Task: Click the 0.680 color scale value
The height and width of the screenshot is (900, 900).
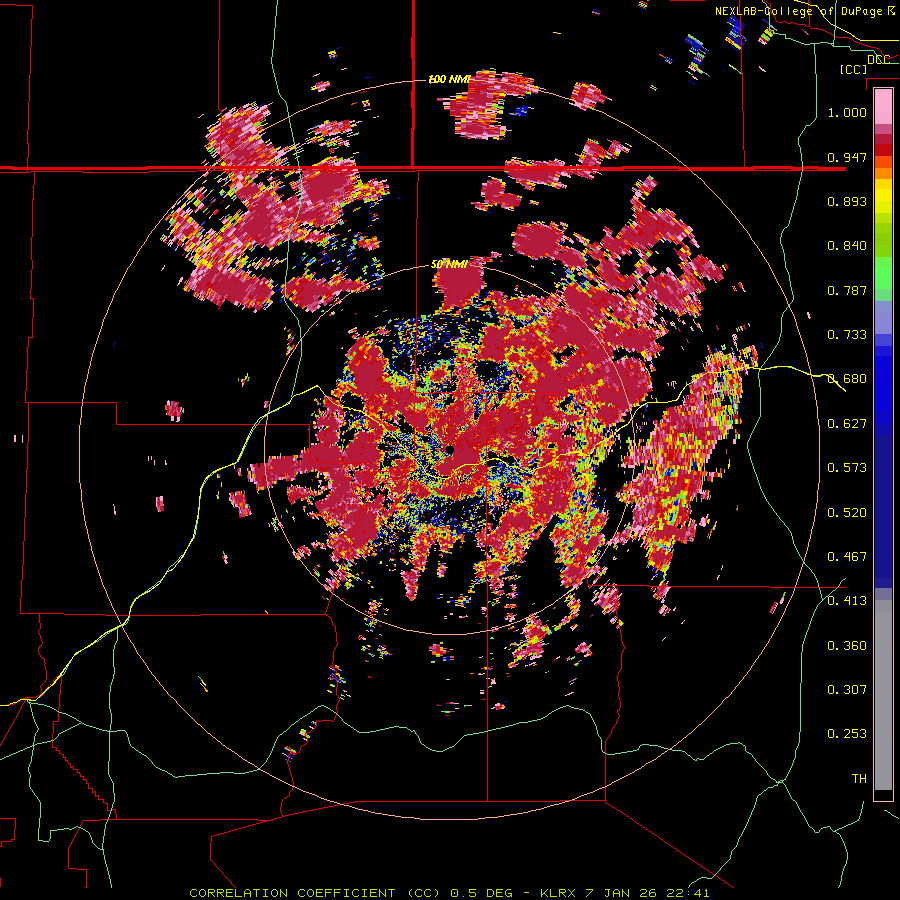Action: click(x=847, y=379)
